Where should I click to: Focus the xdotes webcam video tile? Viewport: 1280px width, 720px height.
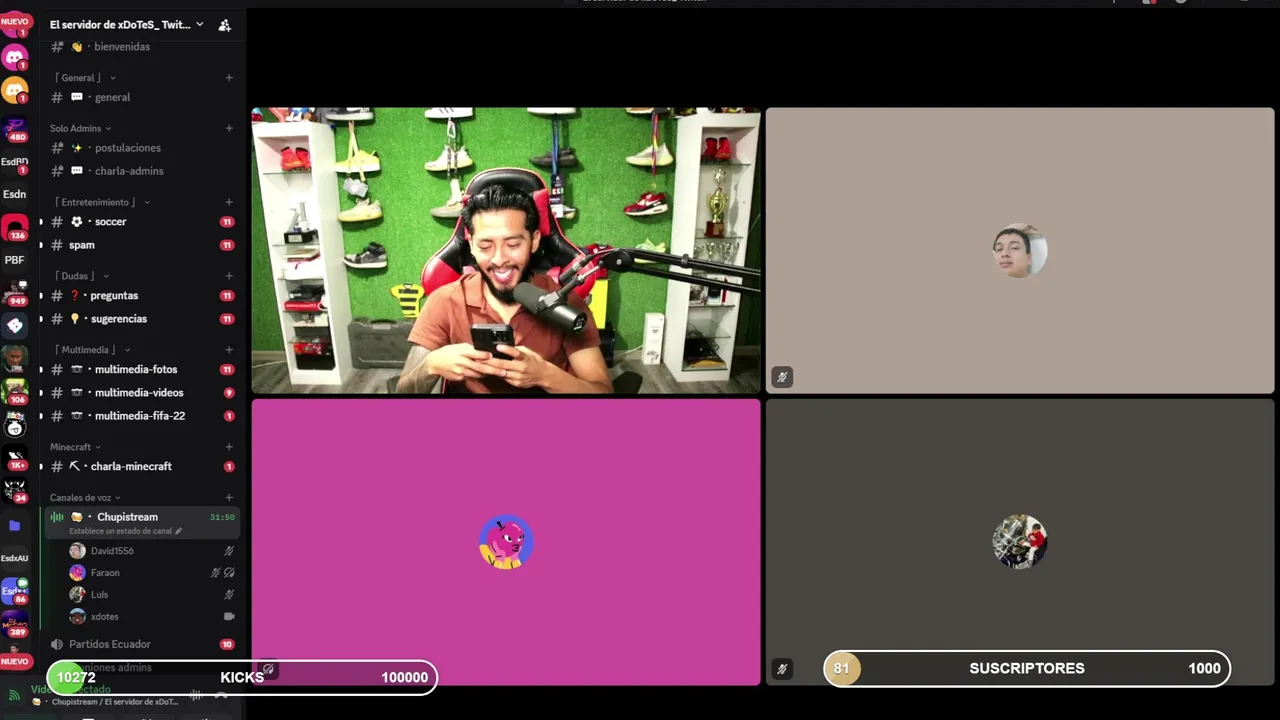click(x=506, y=251)
